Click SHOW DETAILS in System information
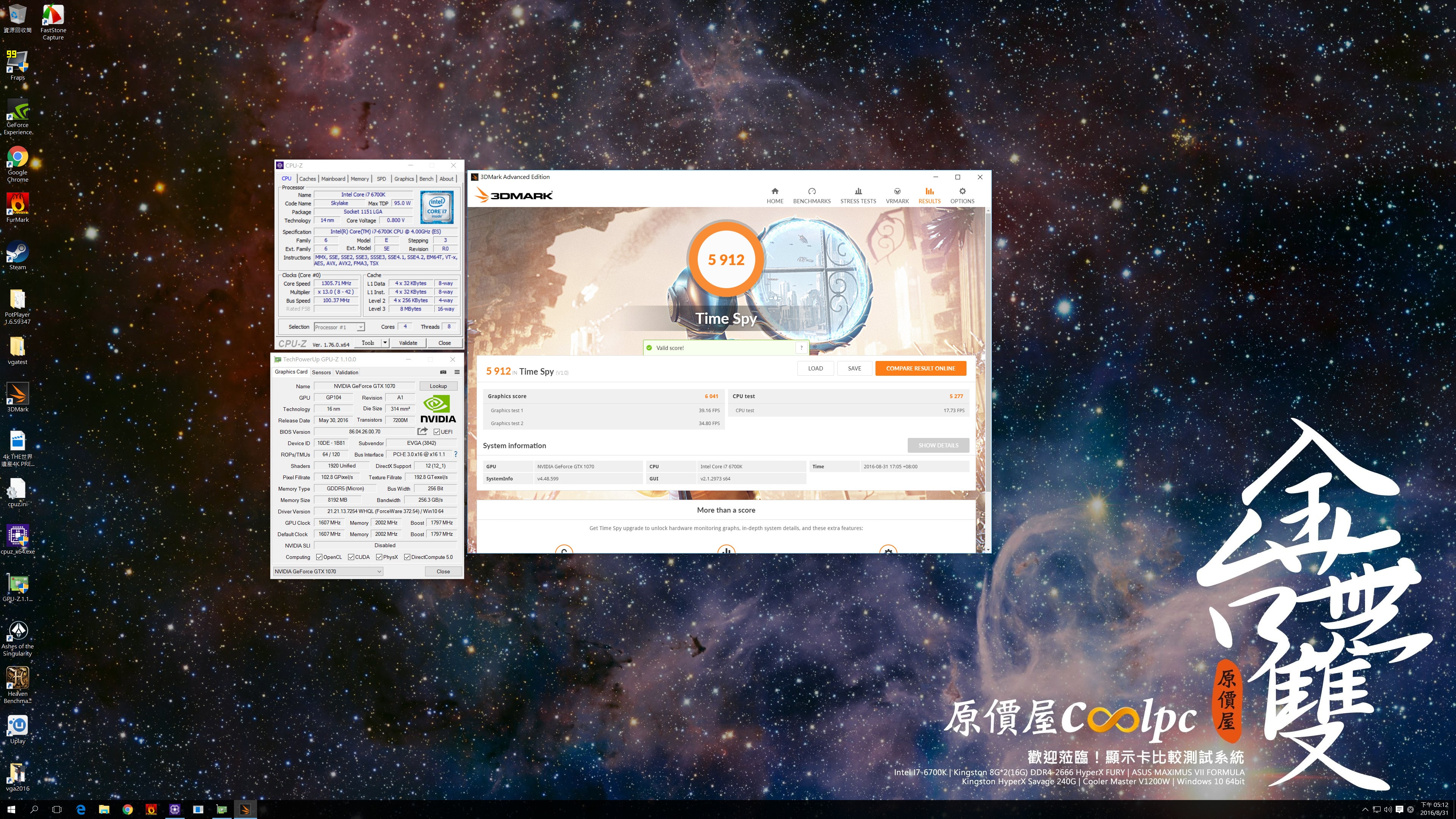Screen dimensions: 1456x819 pos(938,445)
